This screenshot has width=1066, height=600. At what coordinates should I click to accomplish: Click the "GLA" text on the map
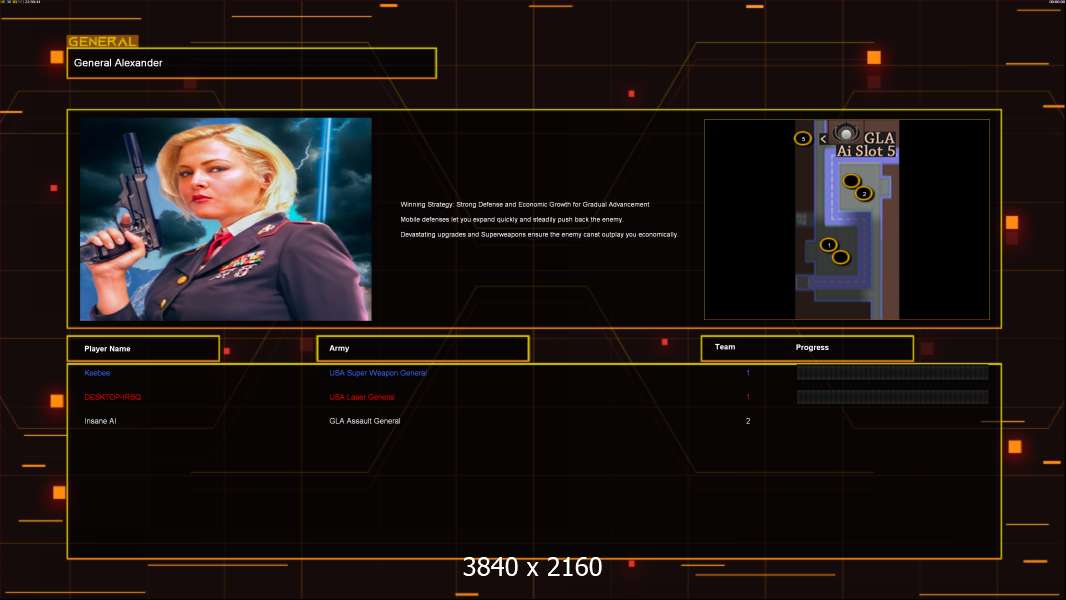(879, 138)
